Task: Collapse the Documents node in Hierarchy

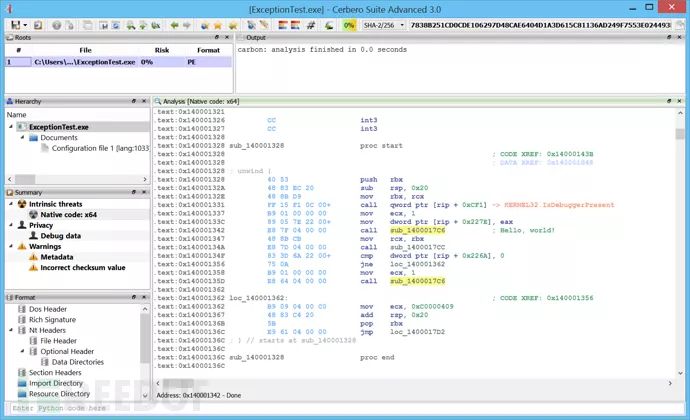Action: tap(21, 138)
